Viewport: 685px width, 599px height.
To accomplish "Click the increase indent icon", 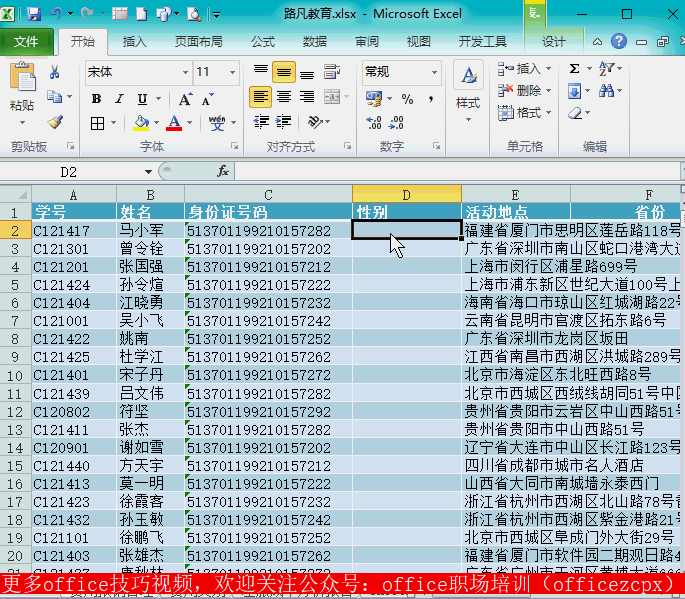I will click(x=284, y=121).
